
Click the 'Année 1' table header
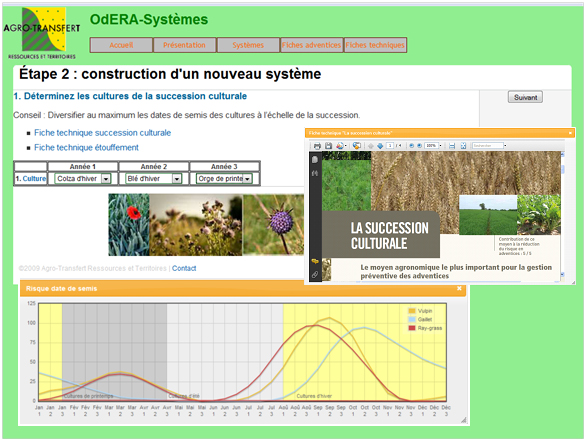(83, 166)
